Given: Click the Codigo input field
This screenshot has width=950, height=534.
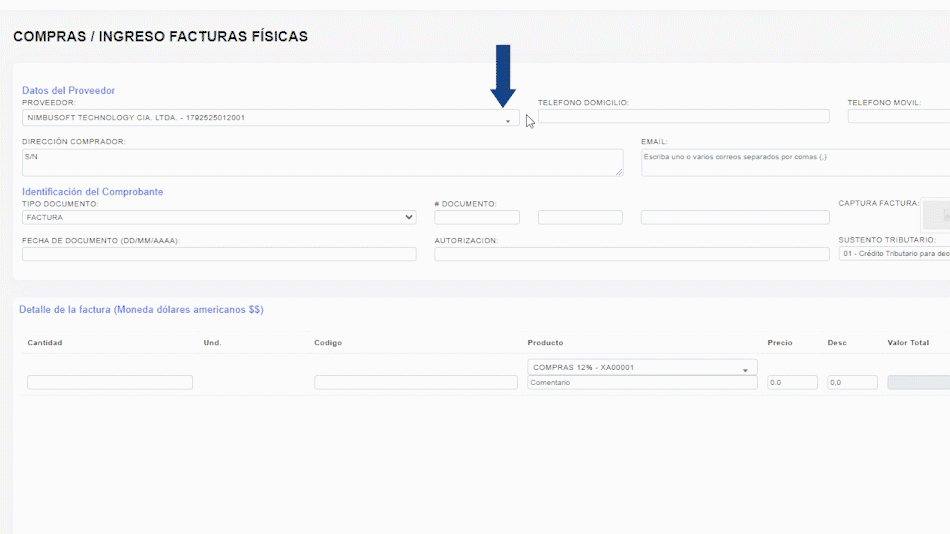Looking at the screenshot, I should [x=416, y=382].
